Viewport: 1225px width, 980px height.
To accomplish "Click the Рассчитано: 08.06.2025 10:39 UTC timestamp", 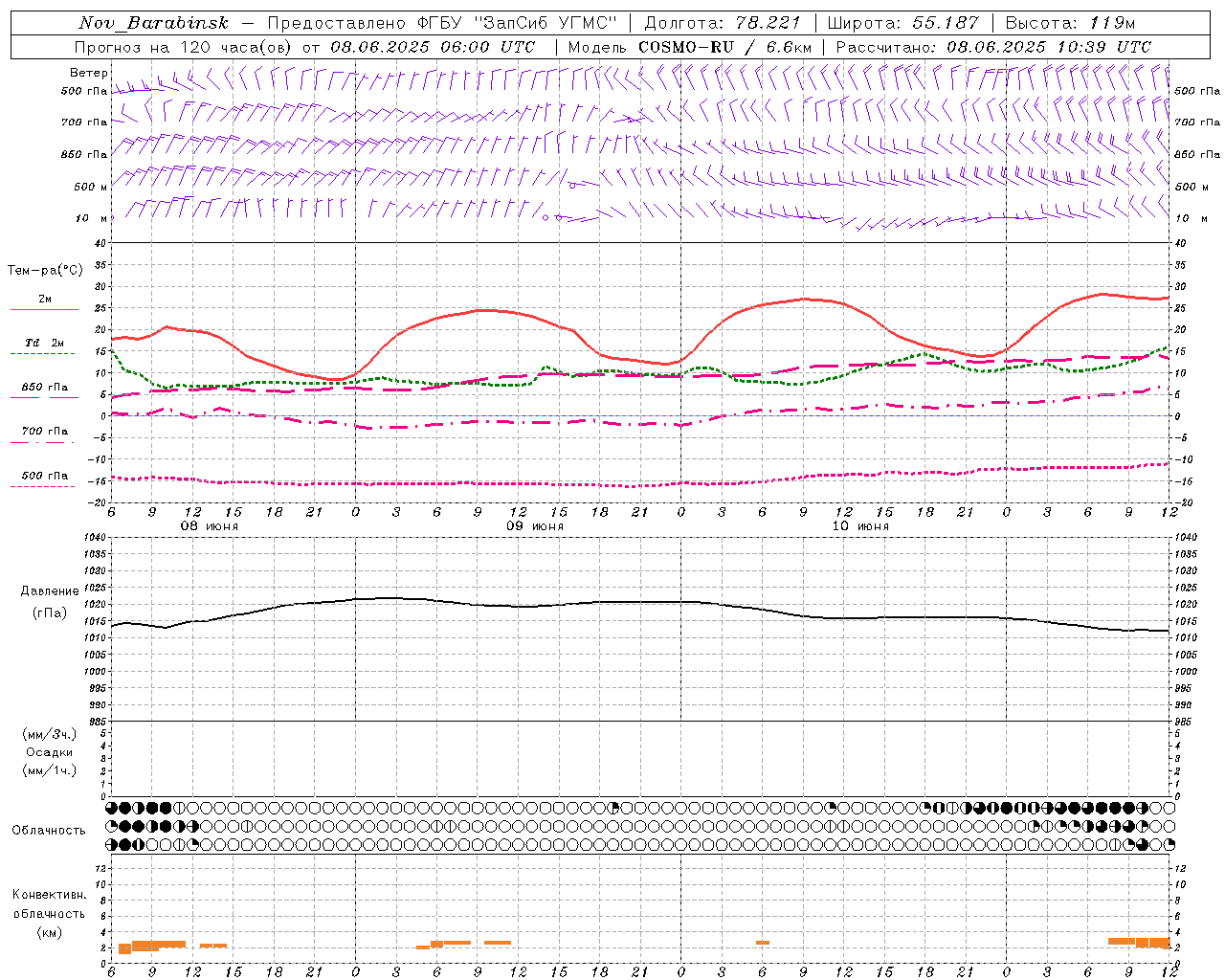I will point(993,47).
